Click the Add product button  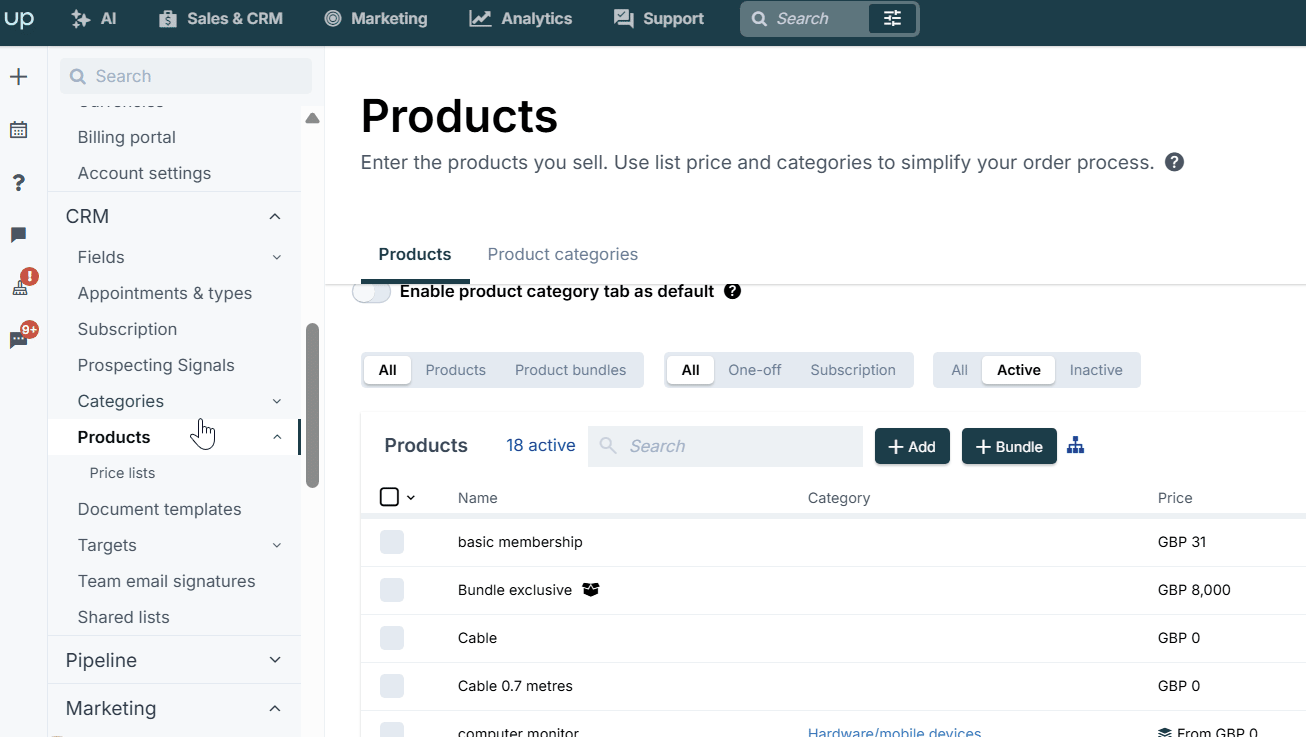(x=912, y=446)
